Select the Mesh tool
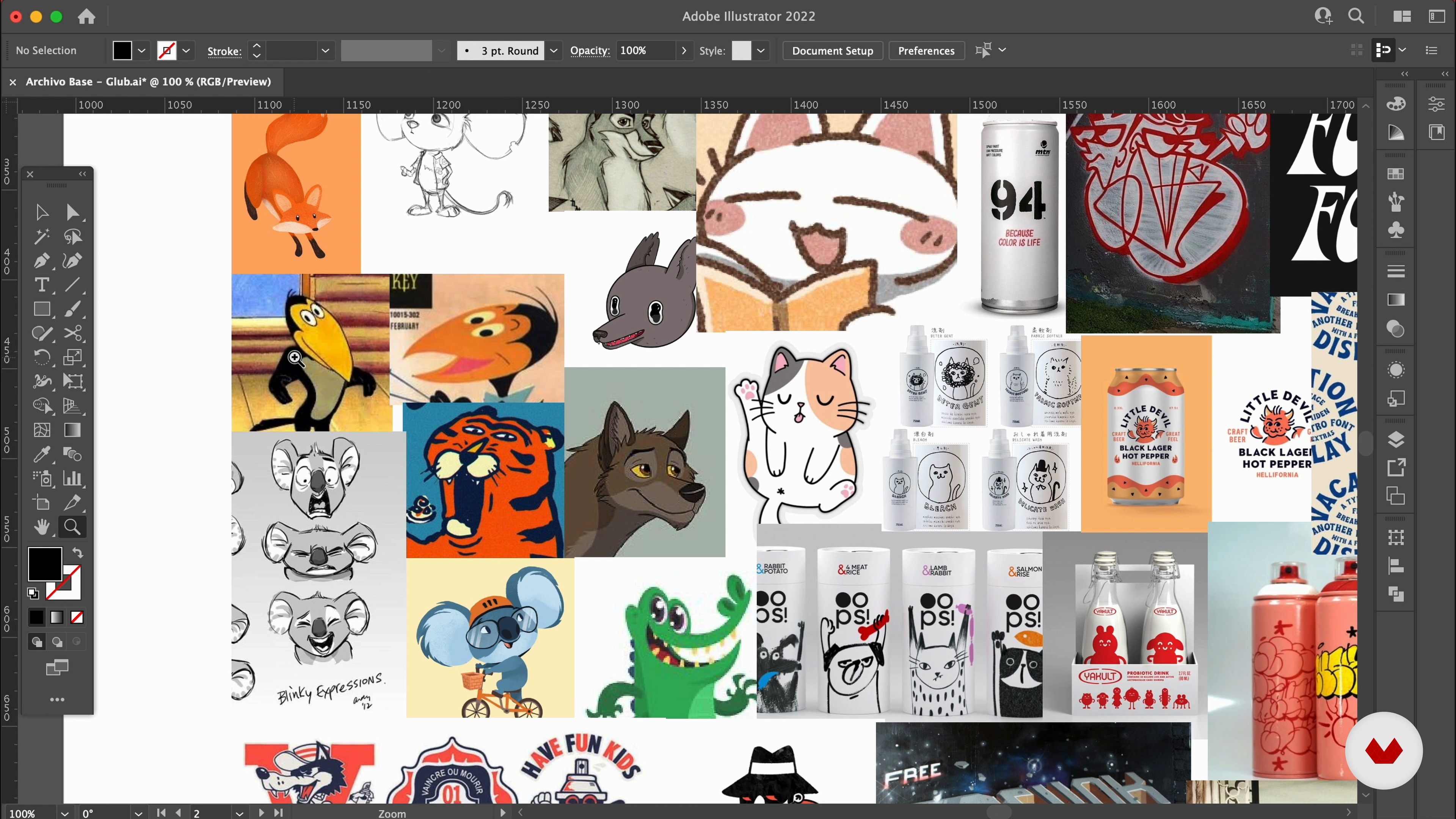The width and height of the screenshot is (1456, 819). tap(42, 430)
